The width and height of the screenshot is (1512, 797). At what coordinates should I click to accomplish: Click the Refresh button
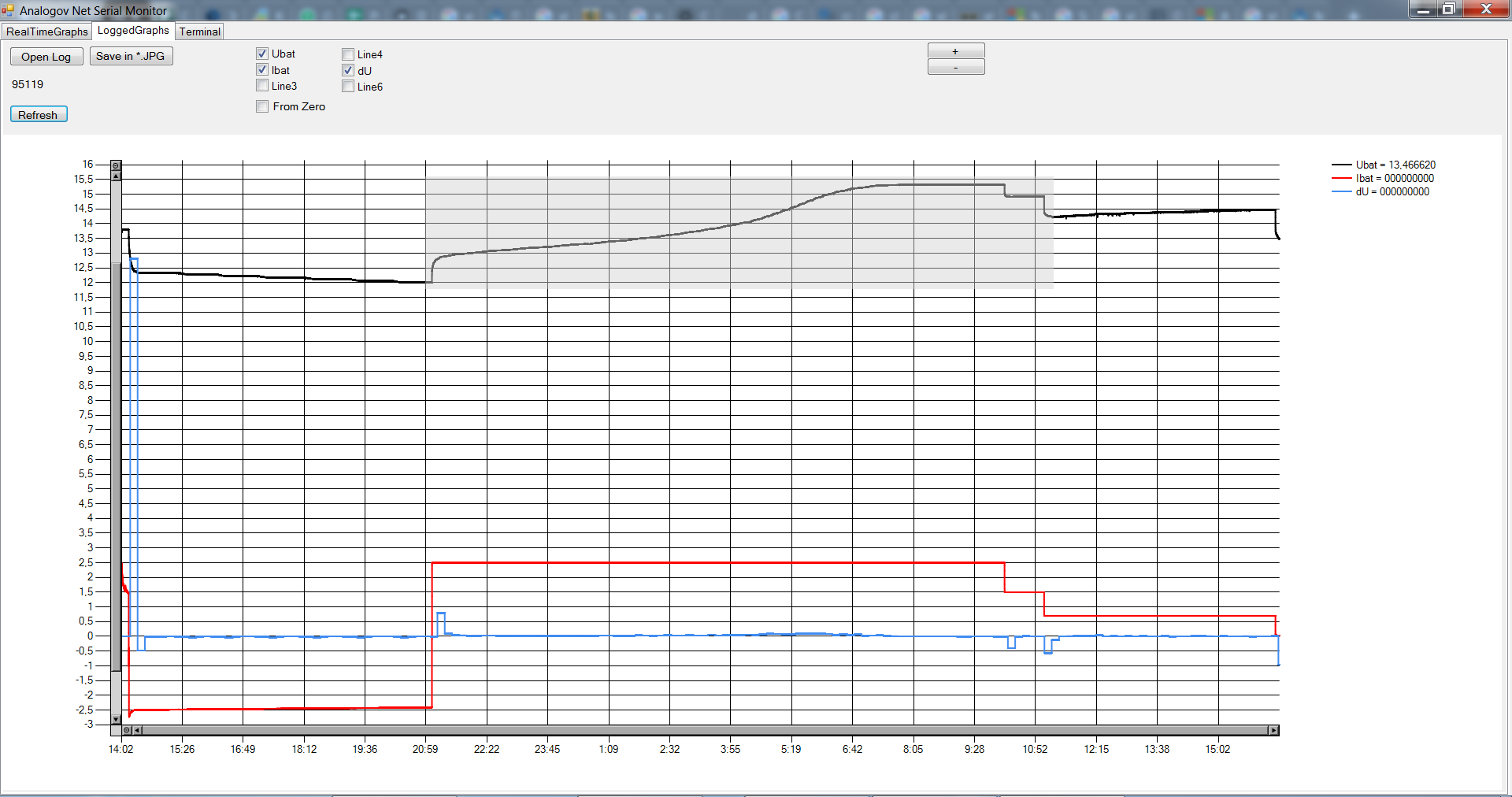click(x=39, y=114)
